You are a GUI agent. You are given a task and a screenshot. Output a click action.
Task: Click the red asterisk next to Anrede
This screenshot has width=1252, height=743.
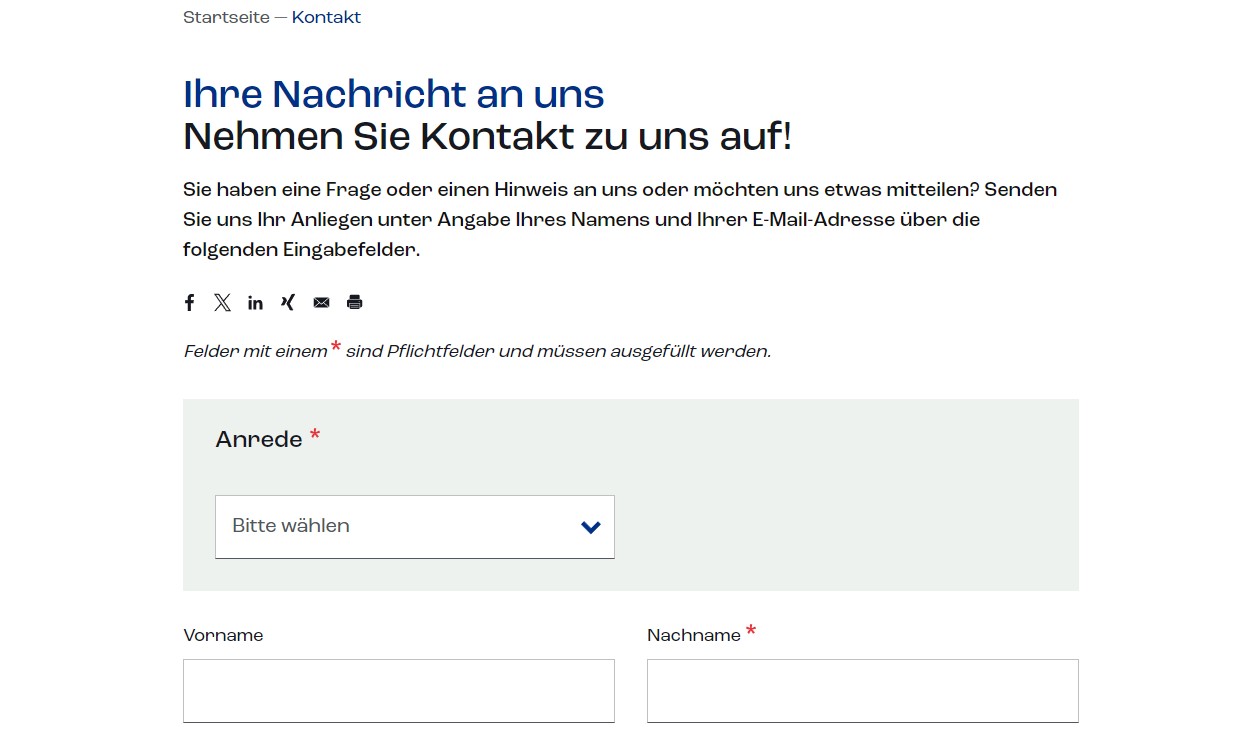click(x=314, y=434)
